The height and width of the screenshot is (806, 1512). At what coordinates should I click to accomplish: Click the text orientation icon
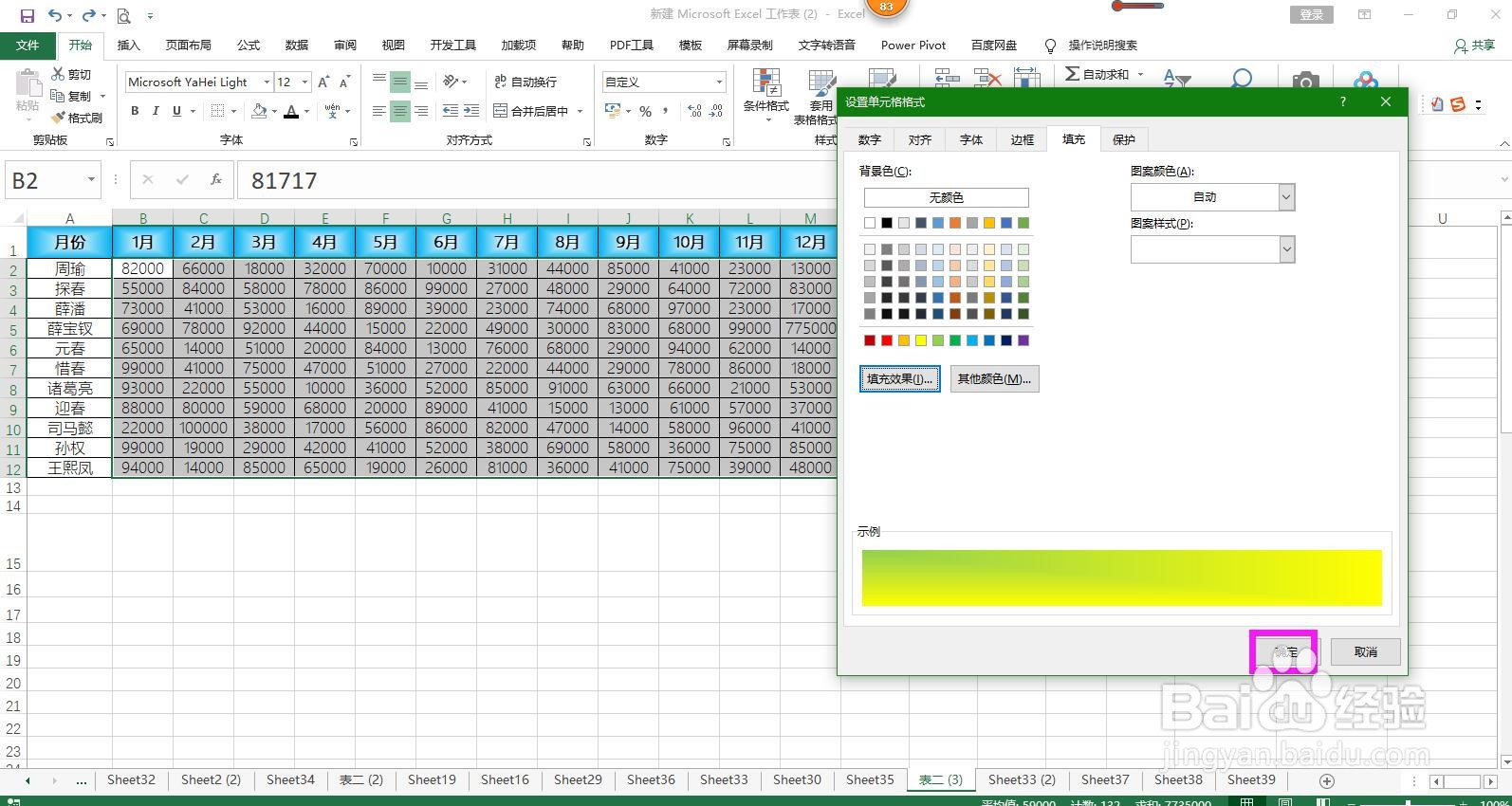coord(452,82)
